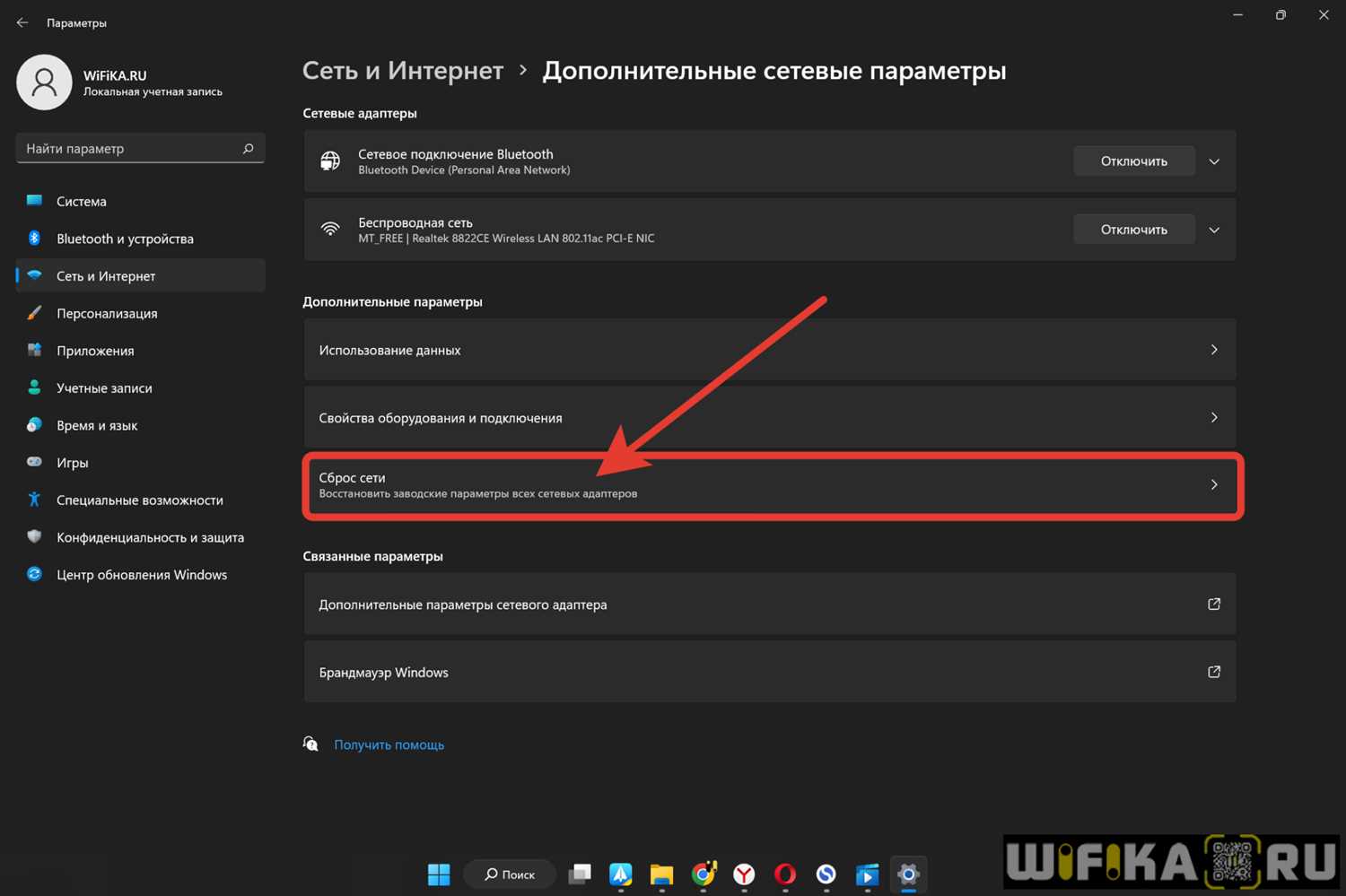The image size is (1346, 896).
Task: Click the Время и язык globe icon
Action: [34, 424]
